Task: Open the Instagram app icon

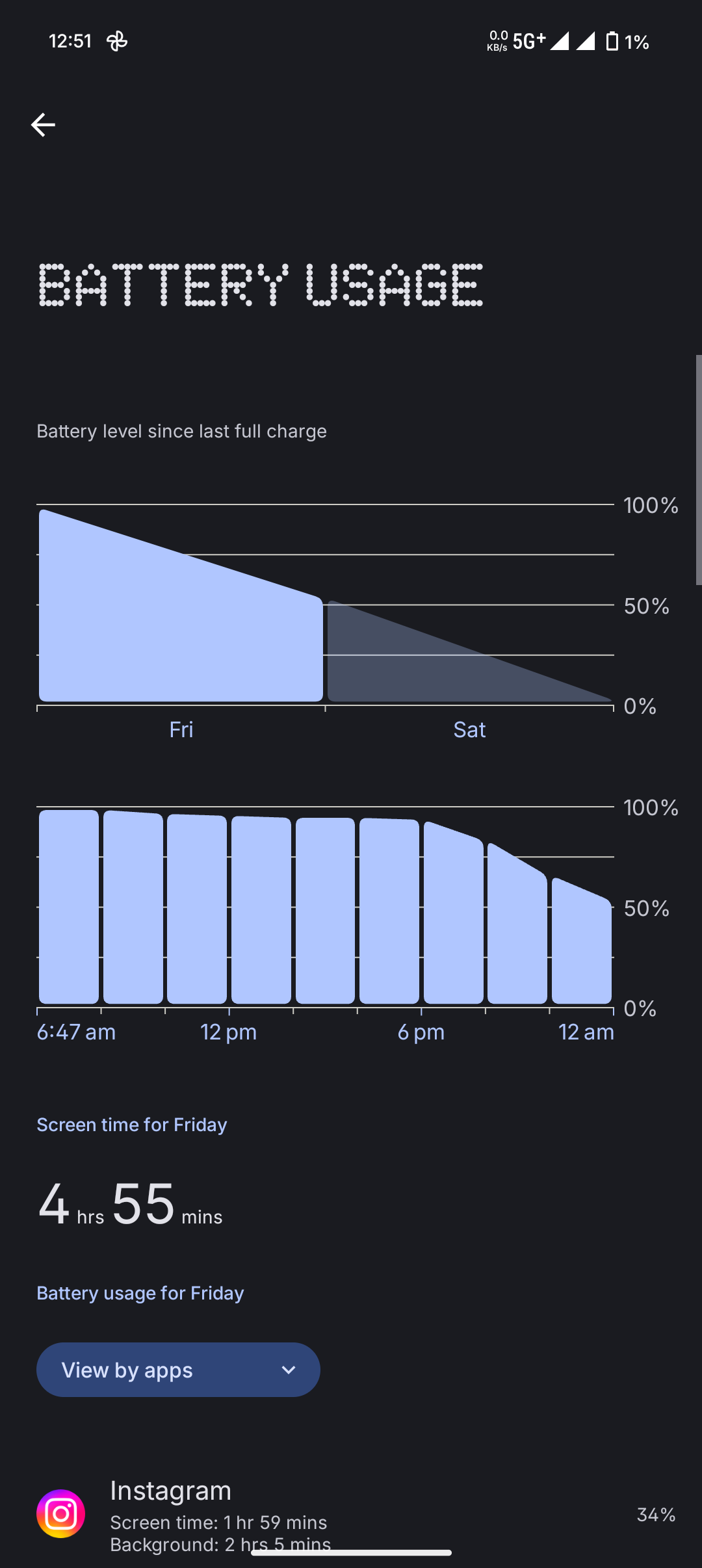Action: [x=60, y=1513]
